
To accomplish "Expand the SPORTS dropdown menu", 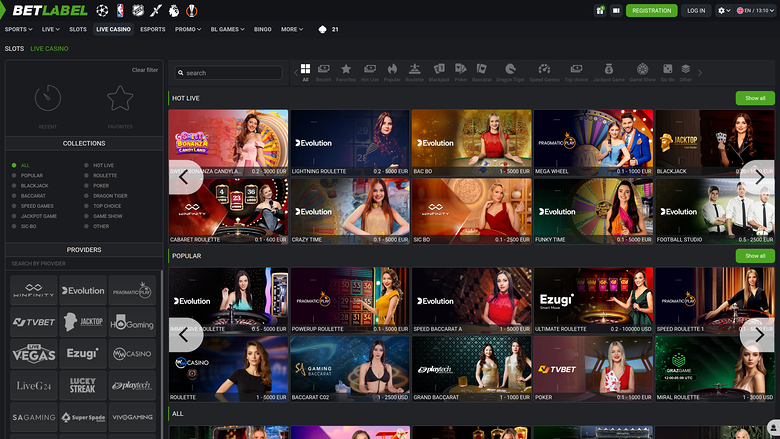I will (x=18, y=29).
